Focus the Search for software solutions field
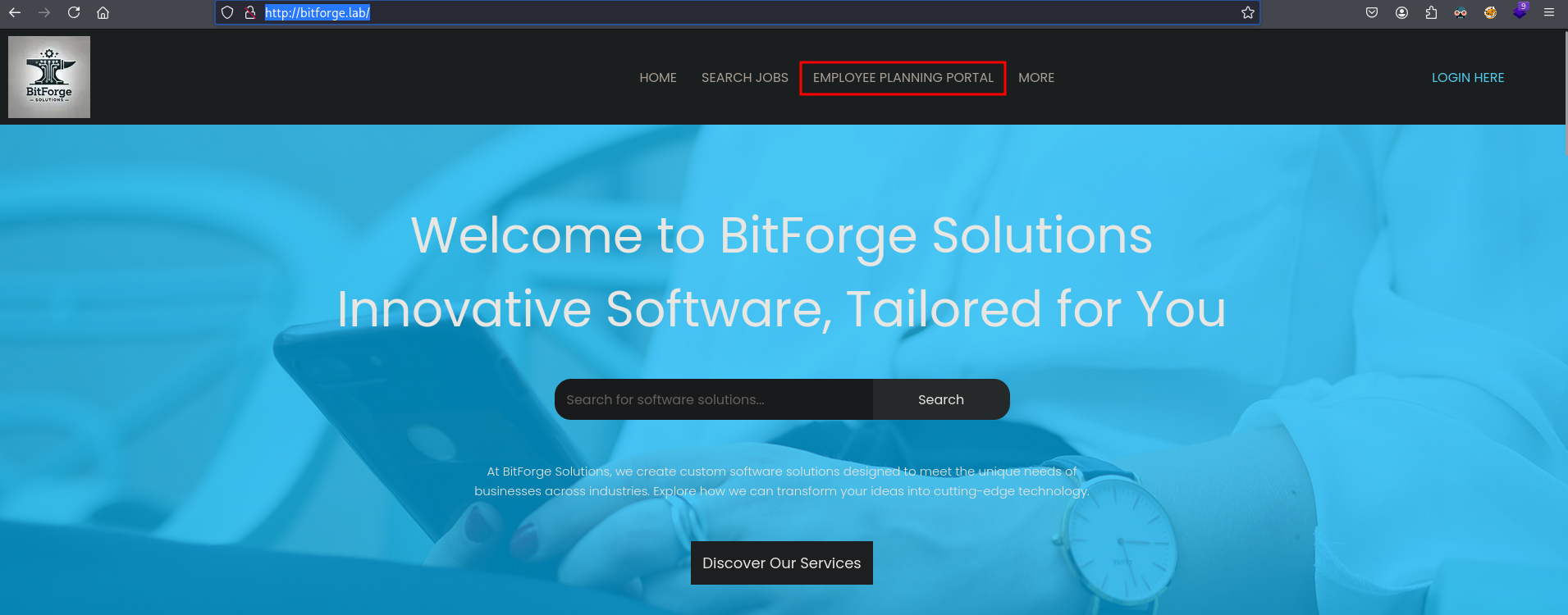Viewport: 1568px width, 615px height. pyautogui.click(x=714, y=399)
